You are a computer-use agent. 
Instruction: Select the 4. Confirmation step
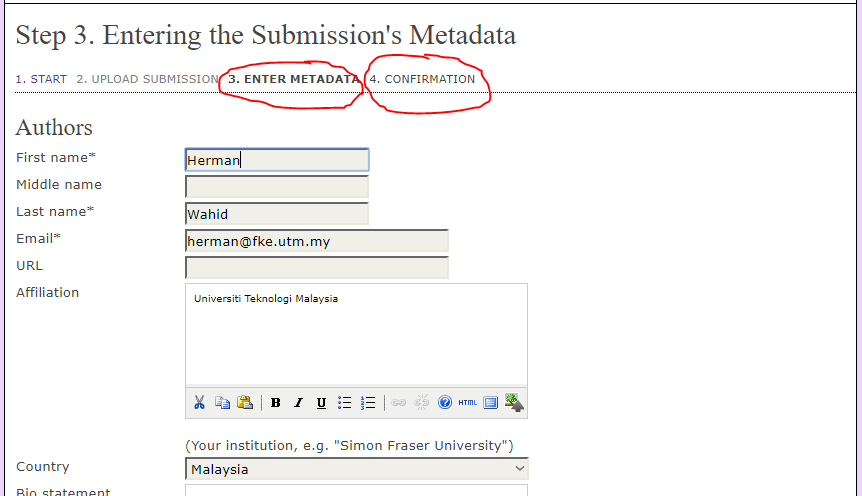tap(422, 79)
